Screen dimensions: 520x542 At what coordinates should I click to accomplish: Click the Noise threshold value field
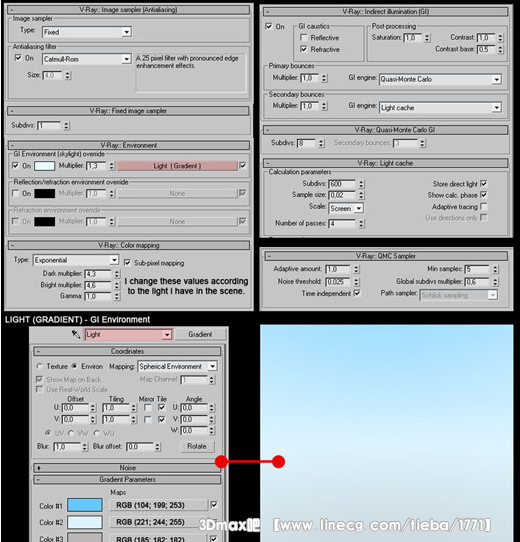[338, 282]
